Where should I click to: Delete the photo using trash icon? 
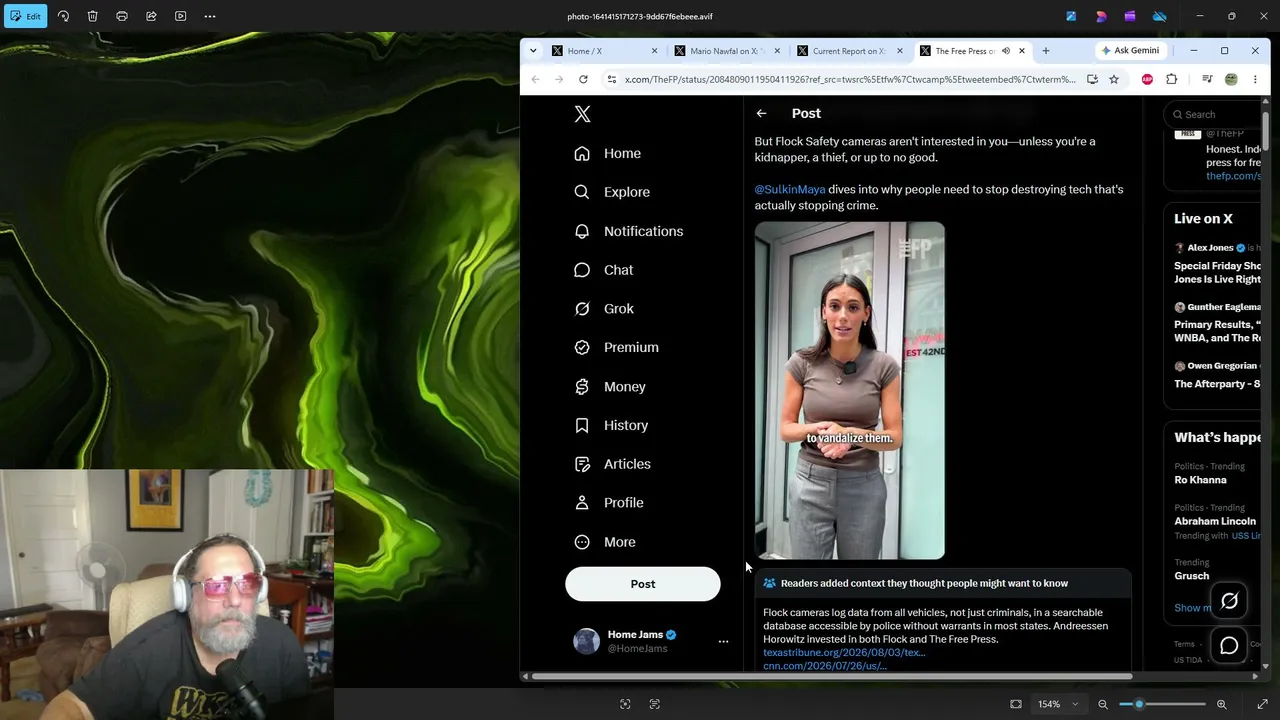[x=92, y=16]
